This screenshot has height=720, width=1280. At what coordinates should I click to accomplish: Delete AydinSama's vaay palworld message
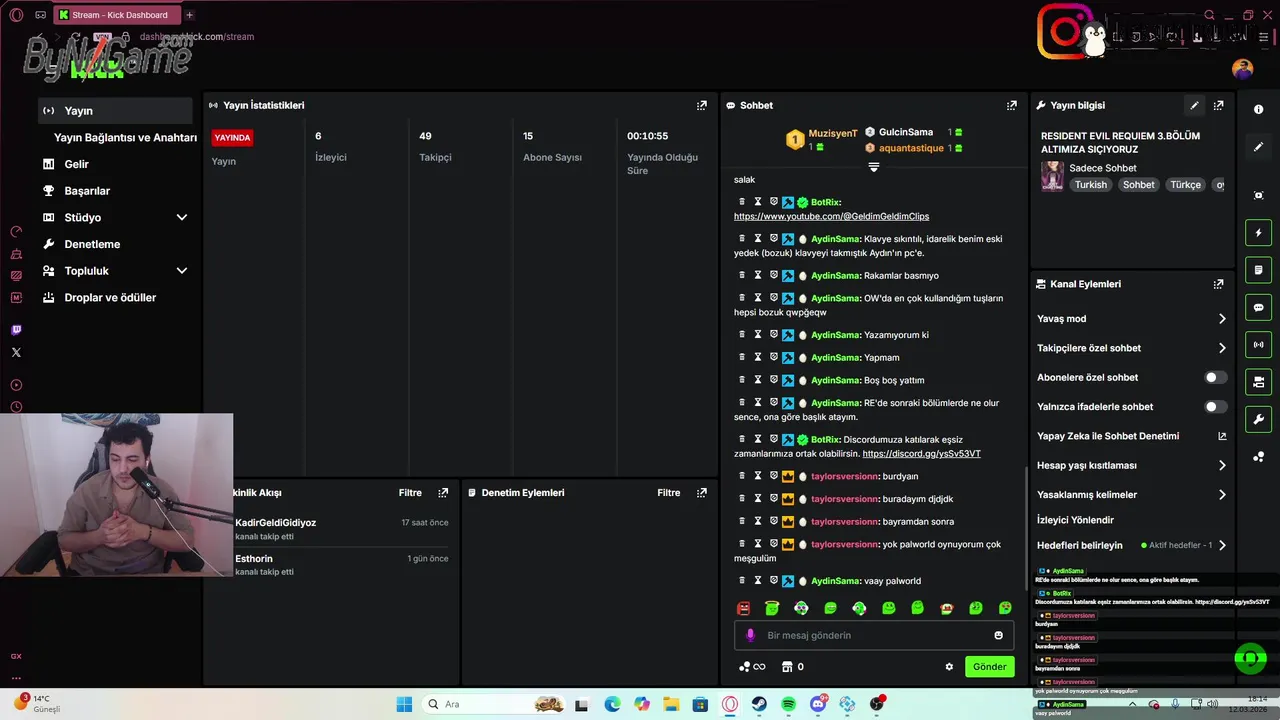742,581
